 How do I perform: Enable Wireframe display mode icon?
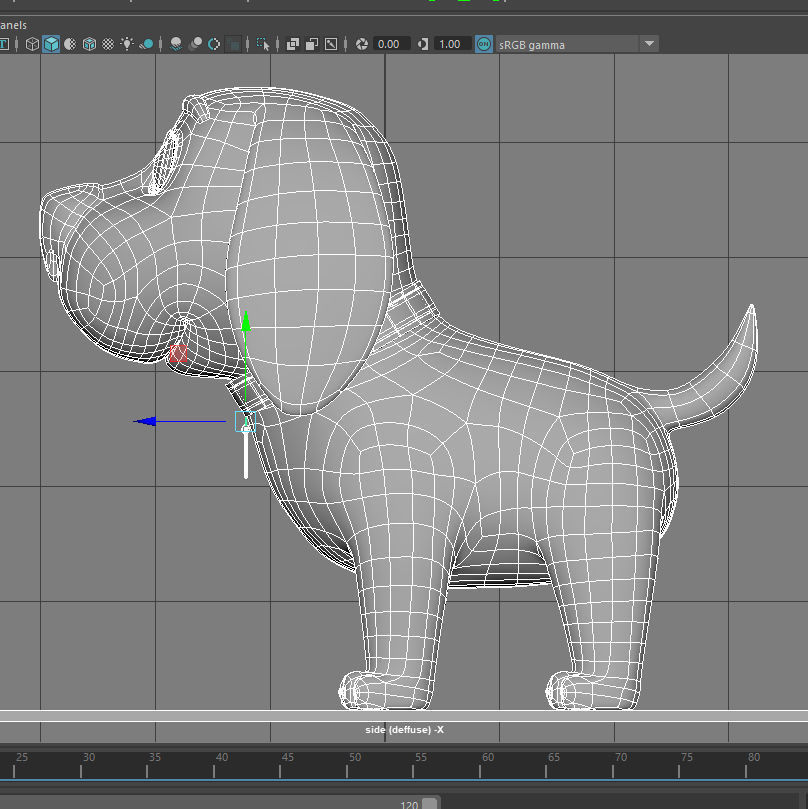click(32, 44)
